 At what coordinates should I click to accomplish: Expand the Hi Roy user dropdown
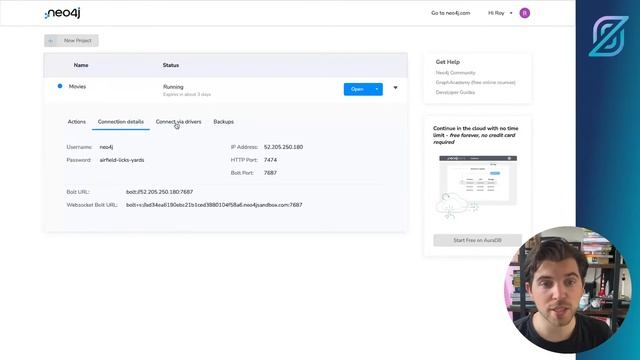point(500,13)
